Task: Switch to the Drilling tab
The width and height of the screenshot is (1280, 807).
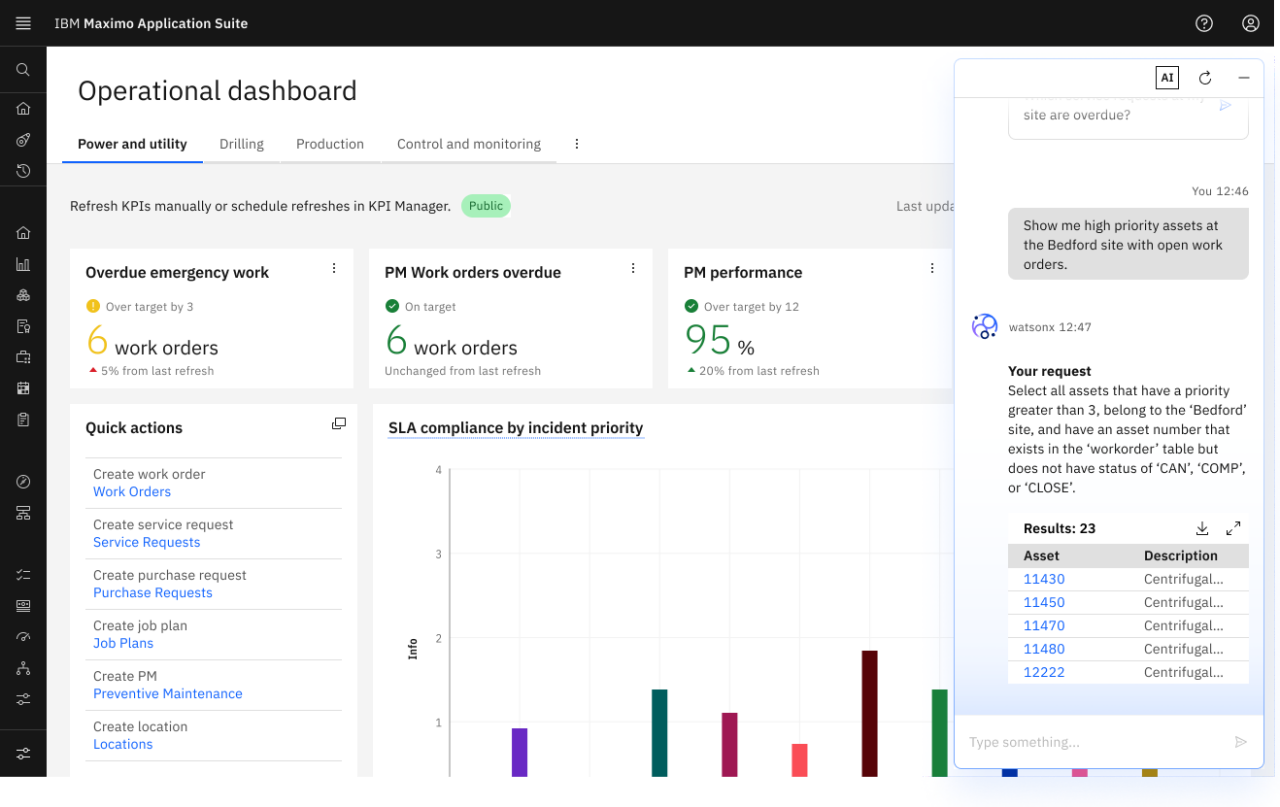Action: (242, 144)
